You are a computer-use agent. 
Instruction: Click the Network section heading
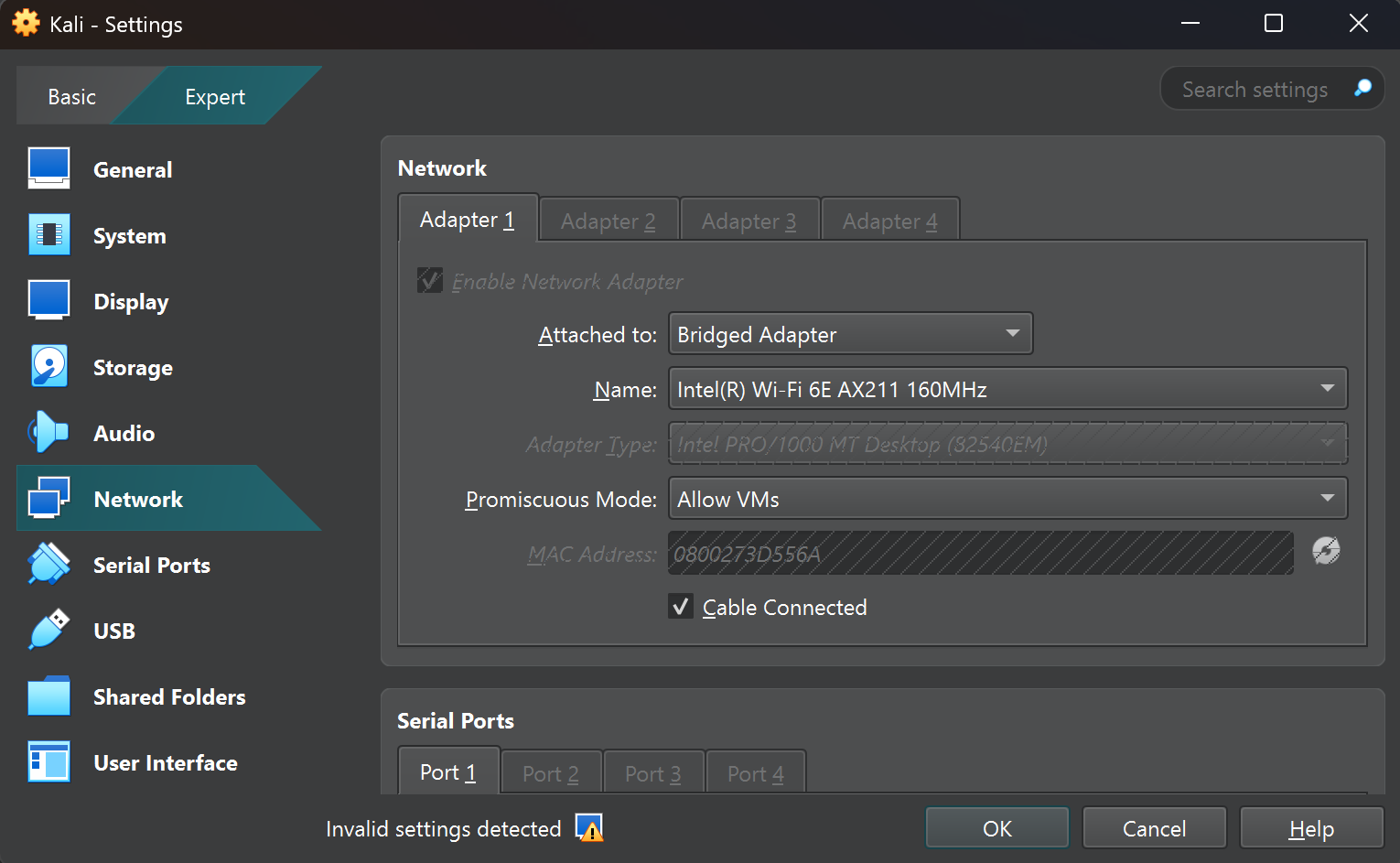coord(442,168)
